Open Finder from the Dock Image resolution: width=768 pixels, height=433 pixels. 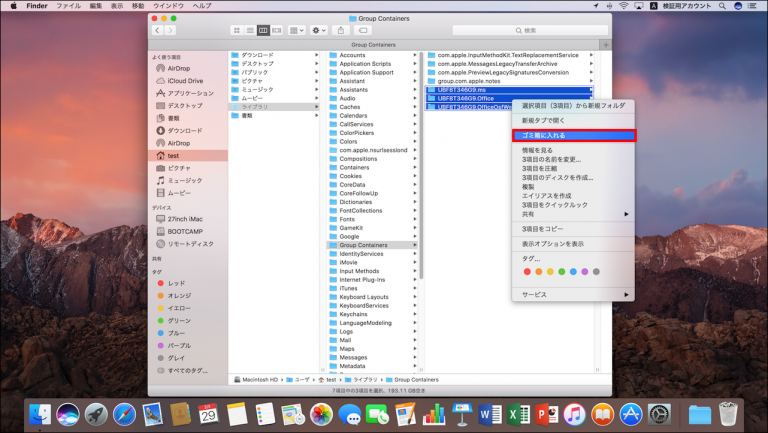(40, 414)
